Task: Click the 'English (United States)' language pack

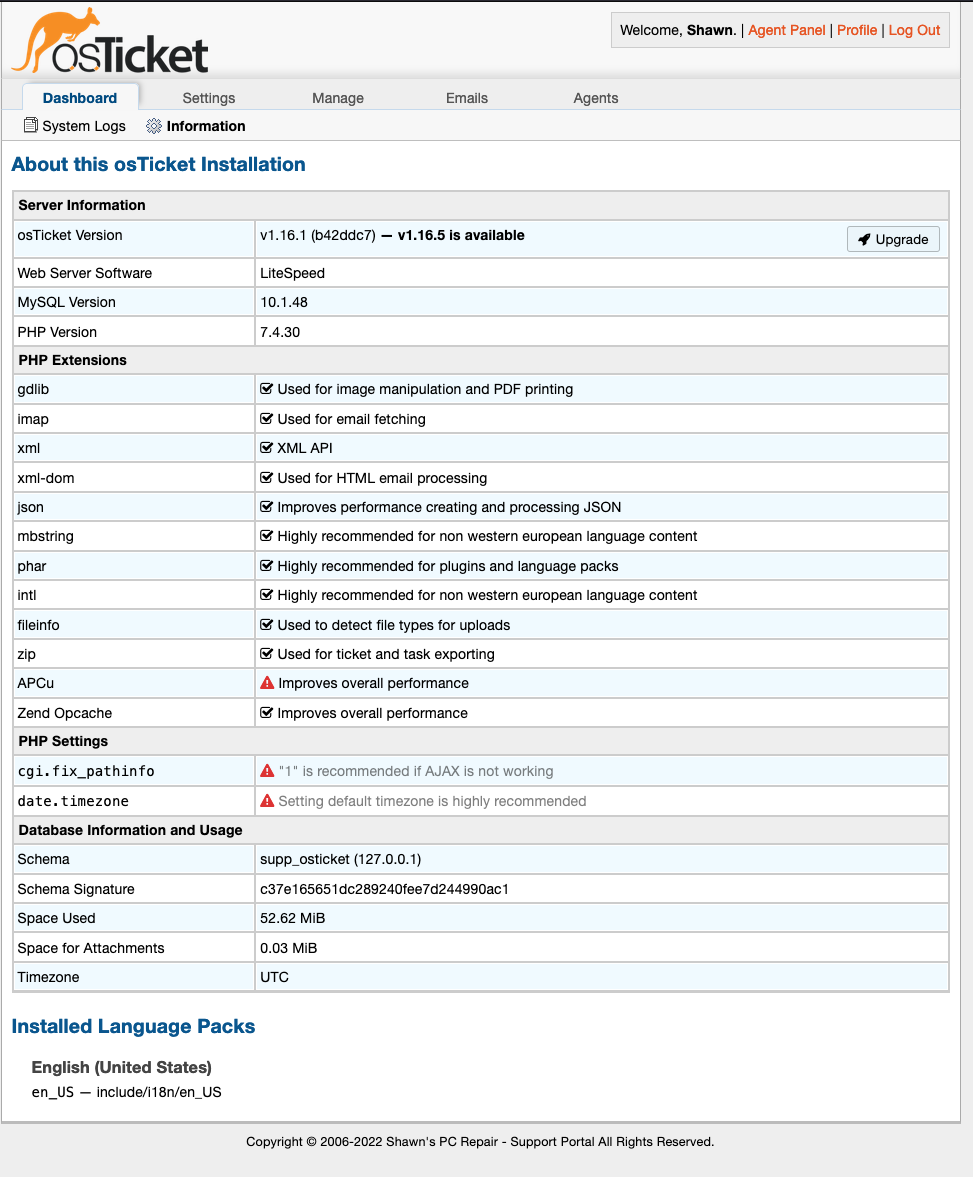Action: pos(122,1067)
